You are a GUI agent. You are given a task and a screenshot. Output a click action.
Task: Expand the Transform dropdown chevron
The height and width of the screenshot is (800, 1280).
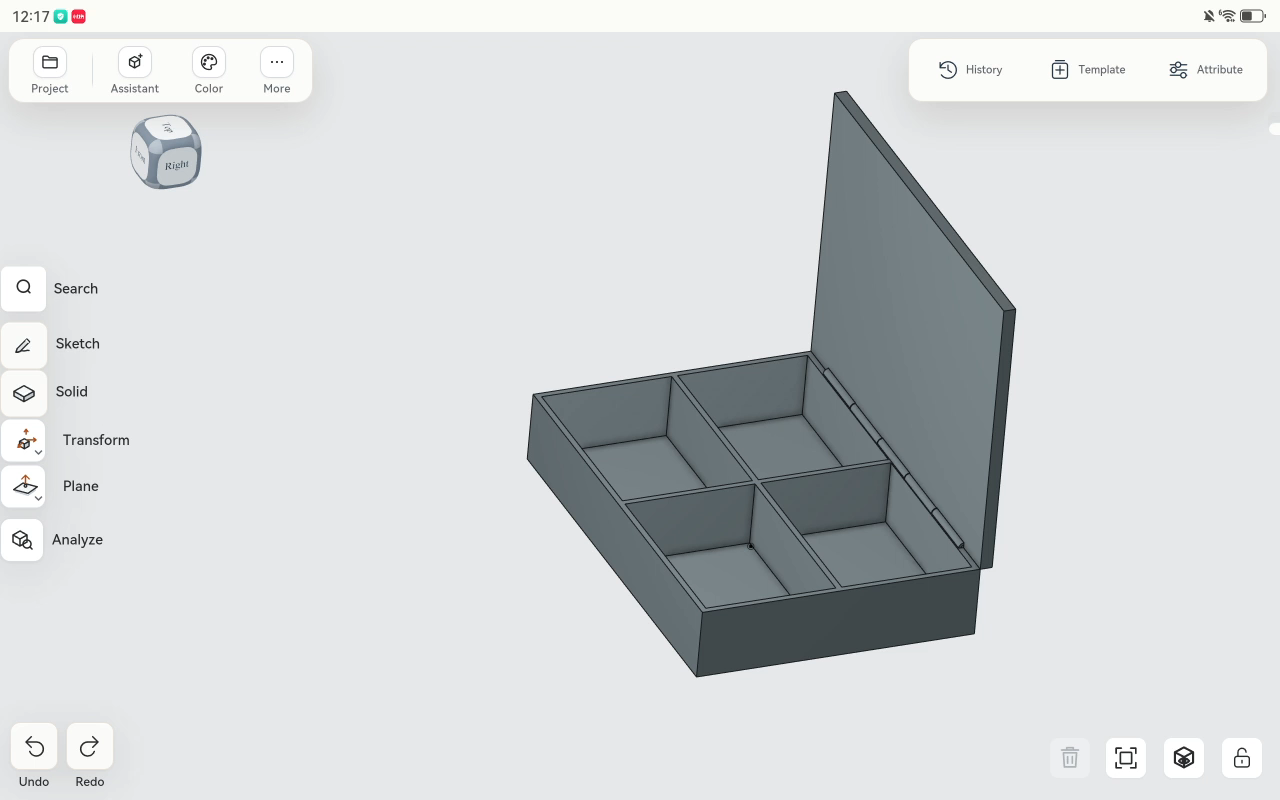(x=38, y=452)
